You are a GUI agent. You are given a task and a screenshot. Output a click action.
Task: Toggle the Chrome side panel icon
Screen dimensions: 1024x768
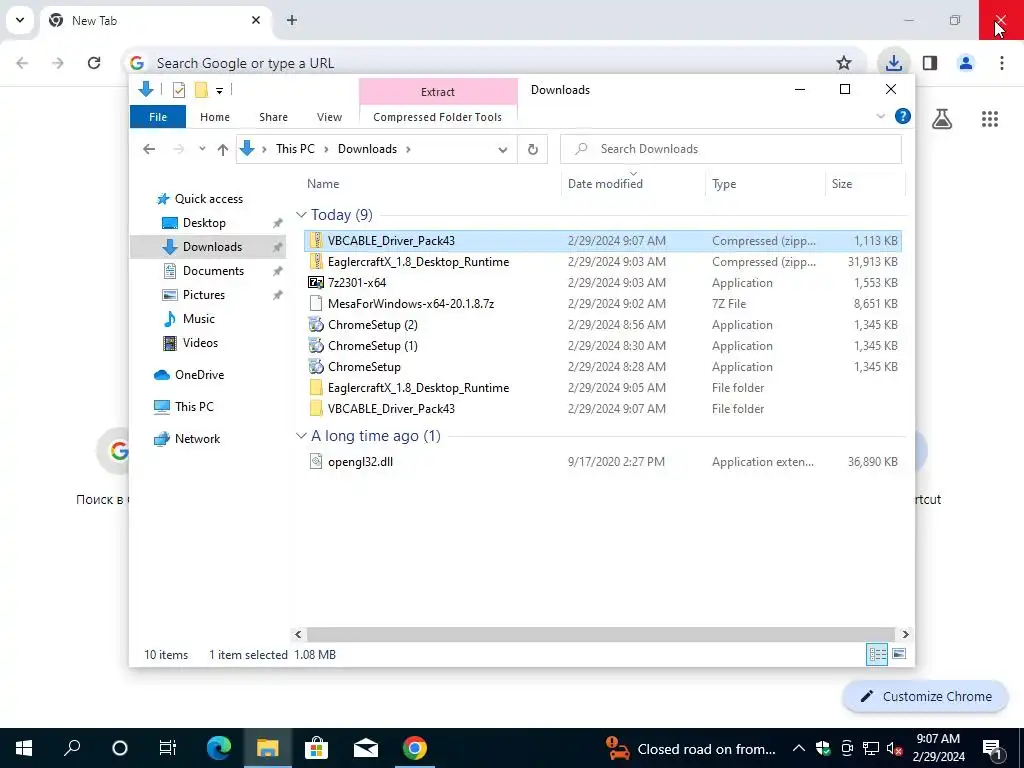coord(930,63)
